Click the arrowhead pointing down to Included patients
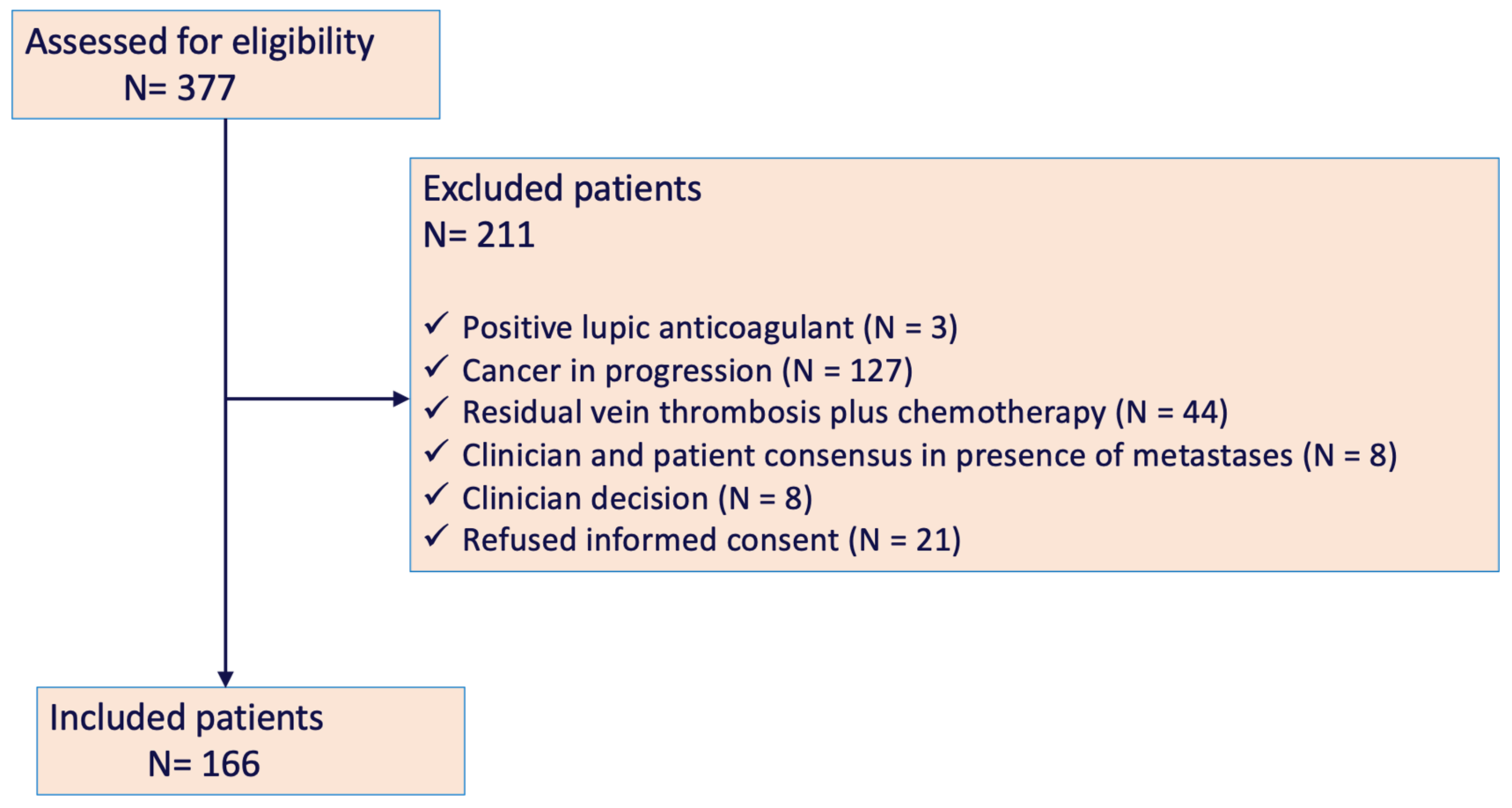 point(225,679)
